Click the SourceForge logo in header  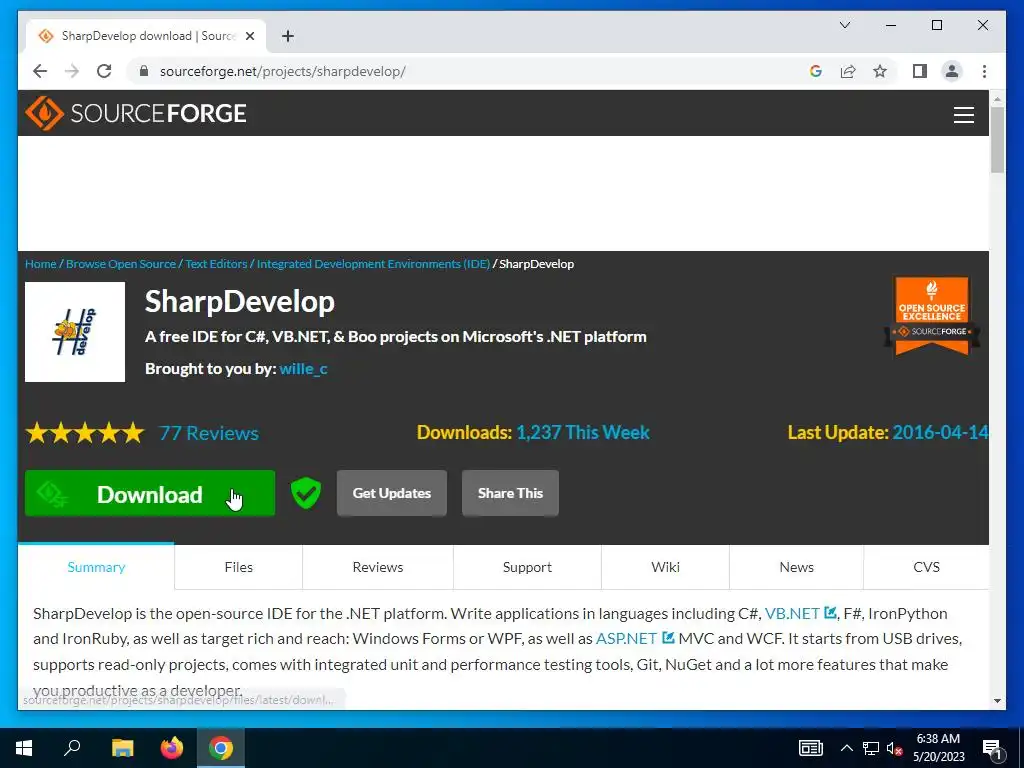click(136, 113)
